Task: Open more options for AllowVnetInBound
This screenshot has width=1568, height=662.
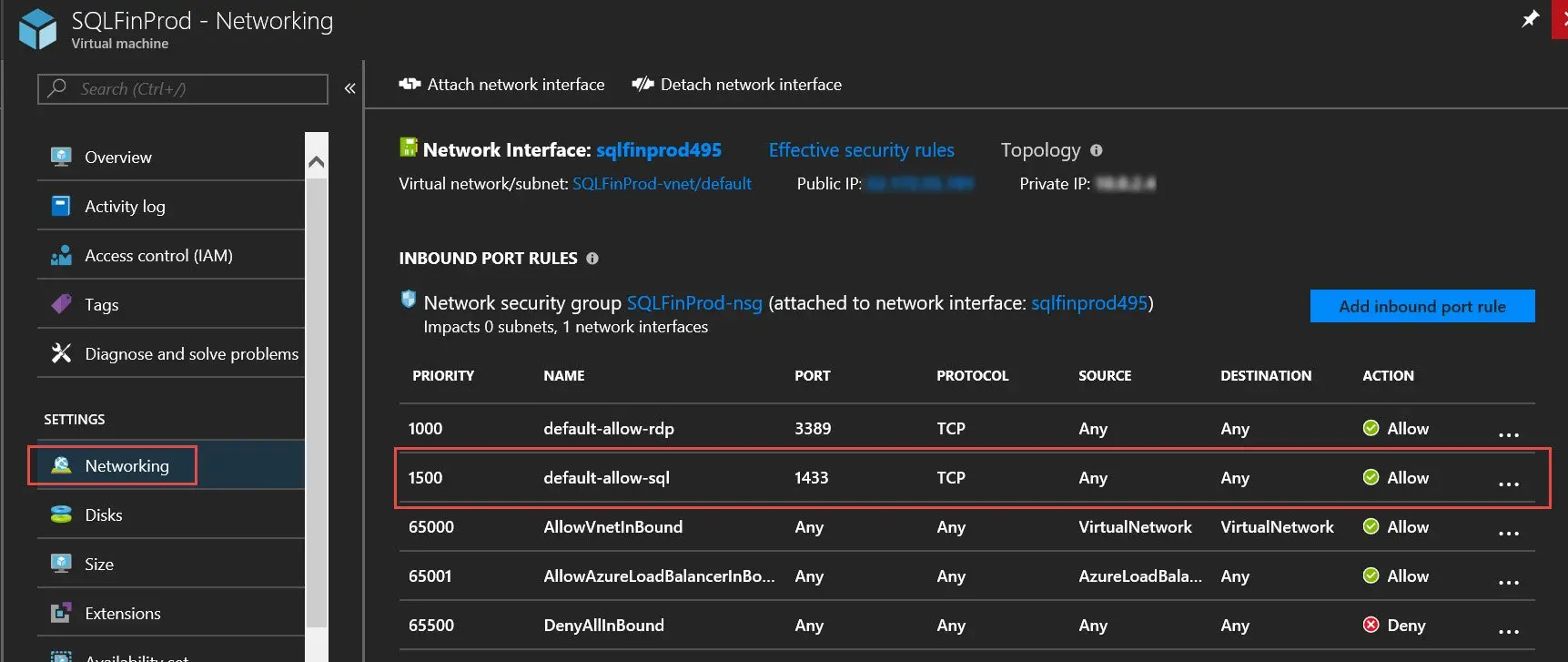Action: point(1509,533)
